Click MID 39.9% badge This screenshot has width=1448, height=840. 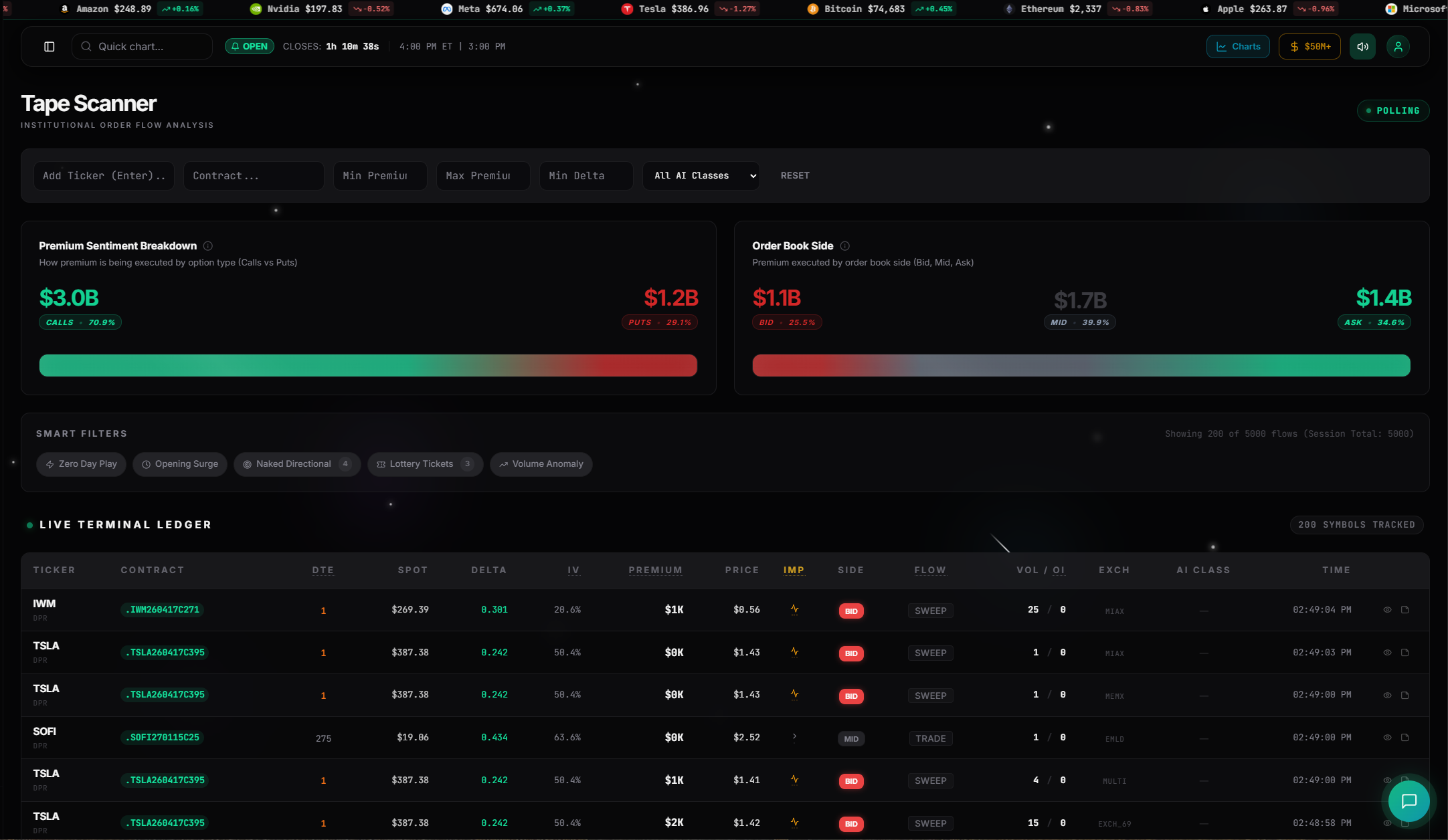pyautogui.click(x=1080, y=322)
